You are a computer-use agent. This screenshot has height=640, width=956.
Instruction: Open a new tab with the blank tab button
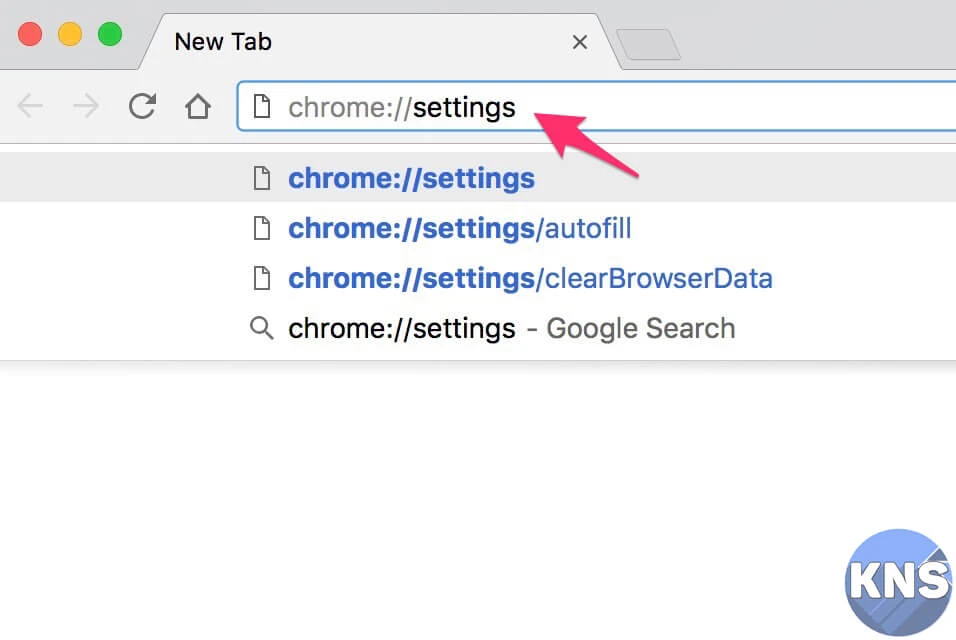pyautogui.click(x=648, y=44)
